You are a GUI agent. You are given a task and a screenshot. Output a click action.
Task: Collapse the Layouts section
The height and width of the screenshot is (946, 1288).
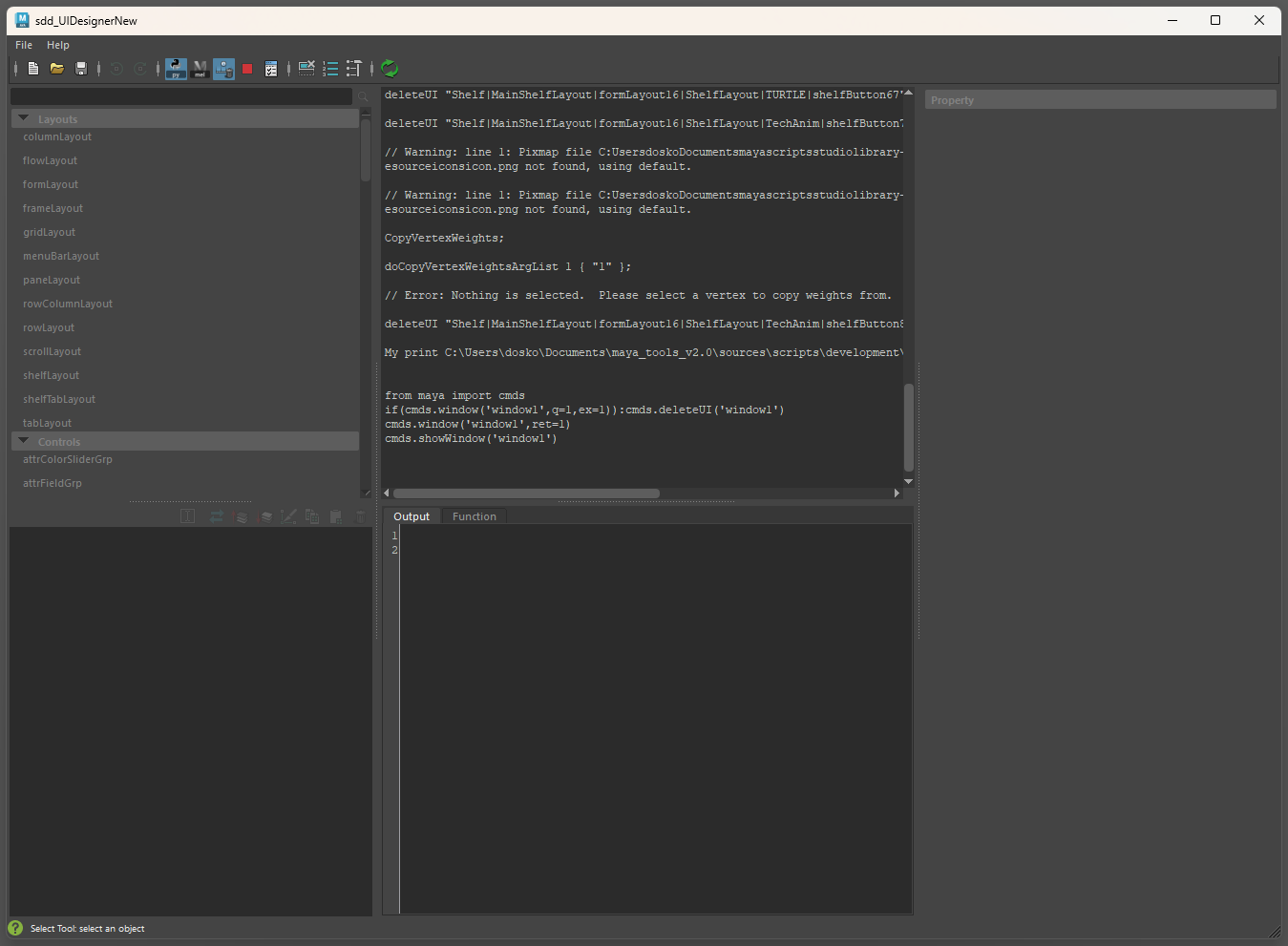coord(24,119)
